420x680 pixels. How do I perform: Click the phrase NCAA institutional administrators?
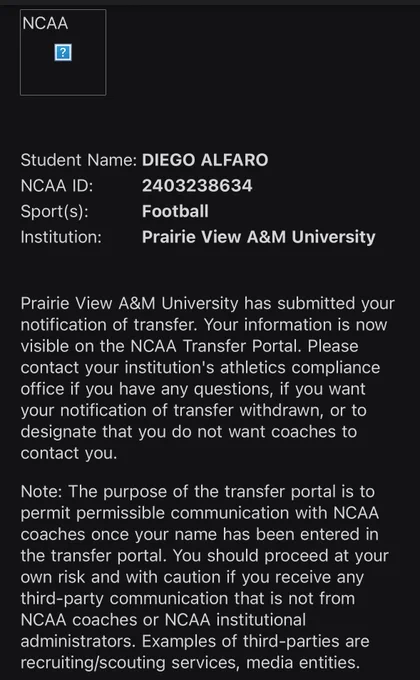[163, 631]
